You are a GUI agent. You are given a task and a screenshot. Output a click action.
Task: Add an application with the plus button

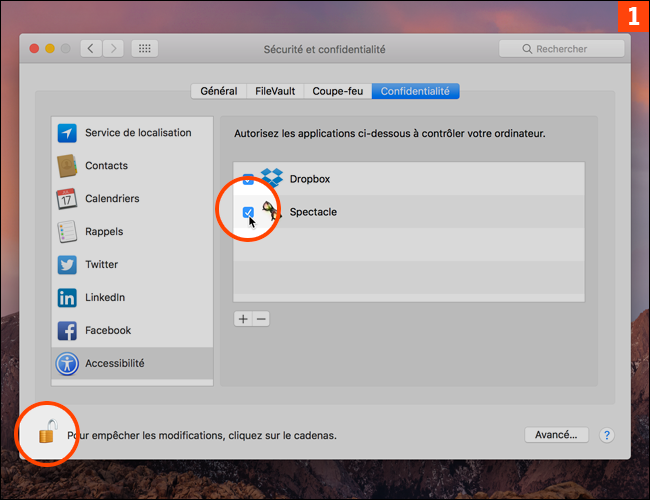pyautogui.click(x=243, y=319)
